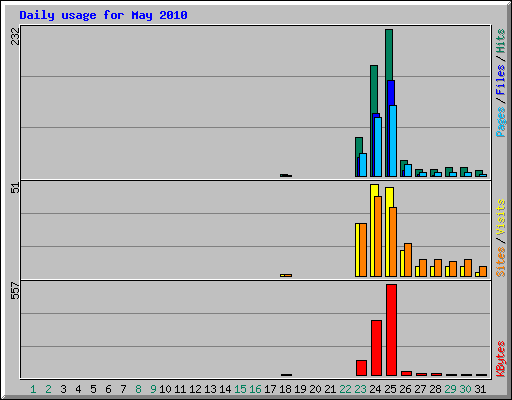Click the cyan Pages legend label
Image resolution: width=512 pixels, height=400 pixels.
[500, 122]
